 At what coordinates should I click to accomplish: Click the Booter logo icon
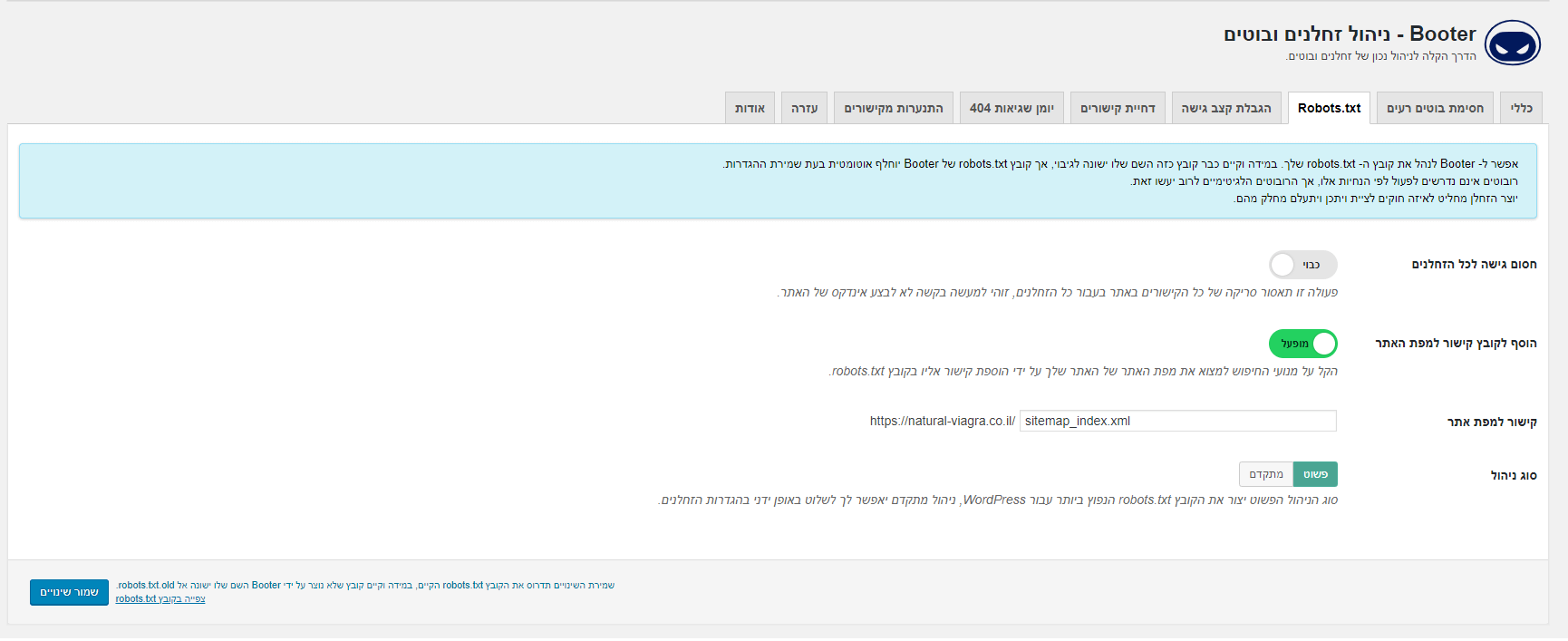[x=1513, y=43]
